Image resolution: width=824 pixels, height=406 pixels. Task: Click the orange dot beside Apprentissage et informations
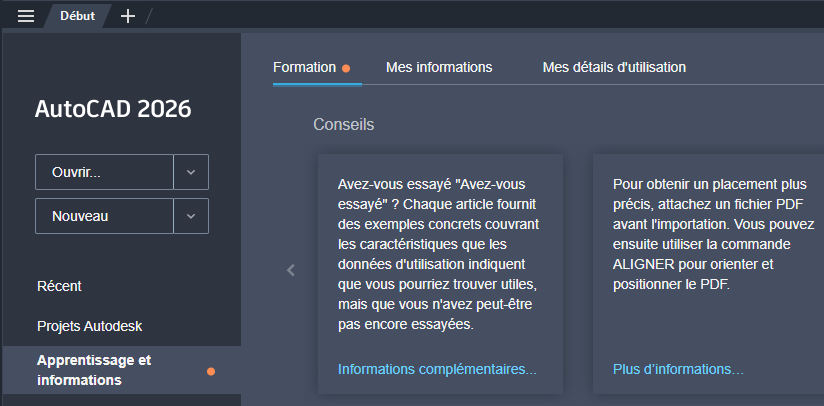click(x=211, y=372)
